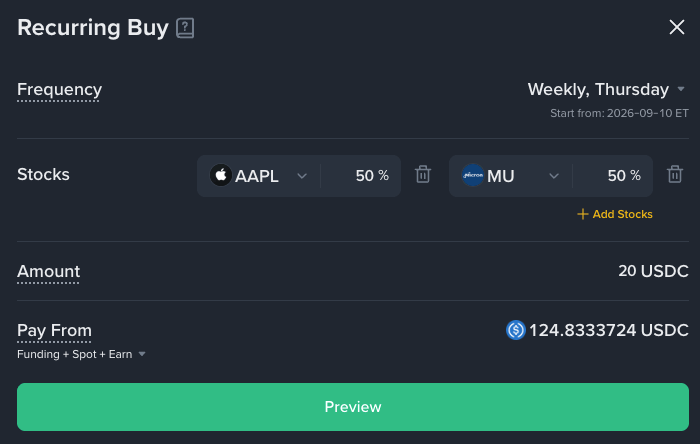
Task: Delete the AAPL stock row
Action: (423, 174)
